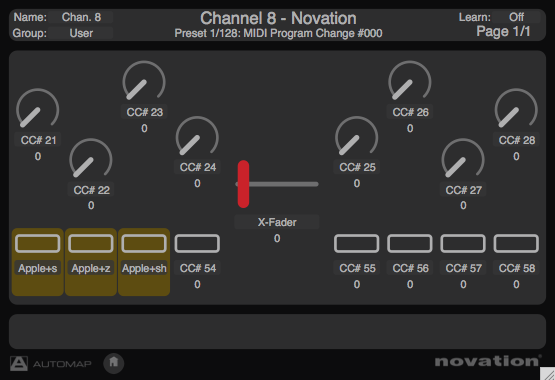Viewport: 555px width, 380px height.
Task: Click the CC# 27 rotary knob
Action: click(463, 159)
